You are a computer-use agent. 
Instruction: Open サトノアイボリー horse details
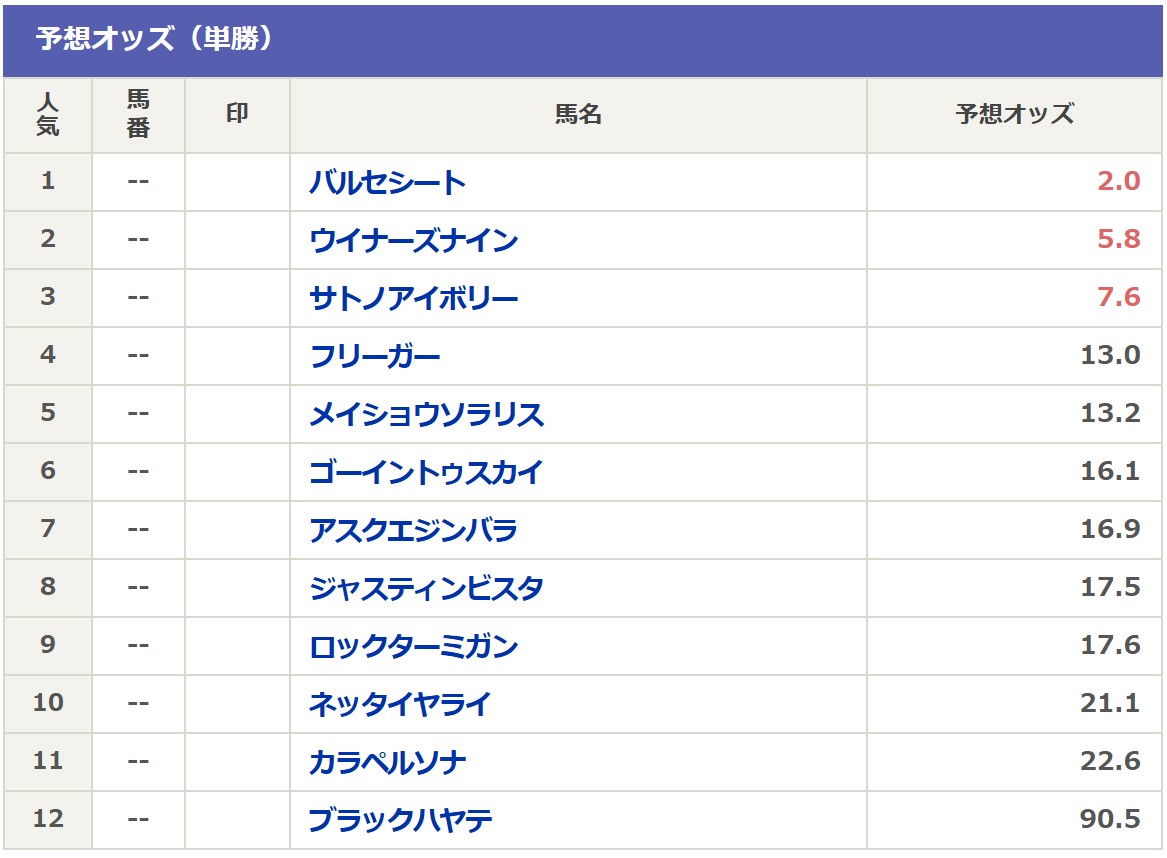coord(414,298)
